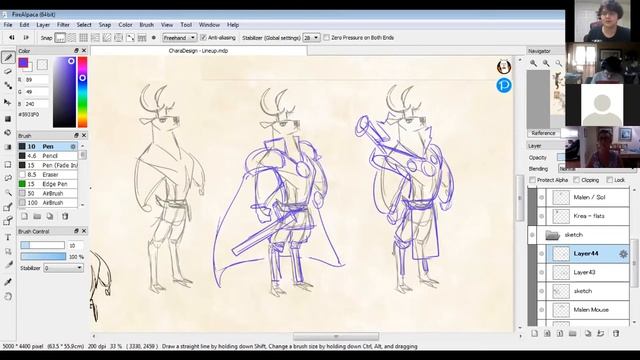Create new layer at layer panel bottom
This screenshot has height=360, width=640.
click(x=535, y=333)
